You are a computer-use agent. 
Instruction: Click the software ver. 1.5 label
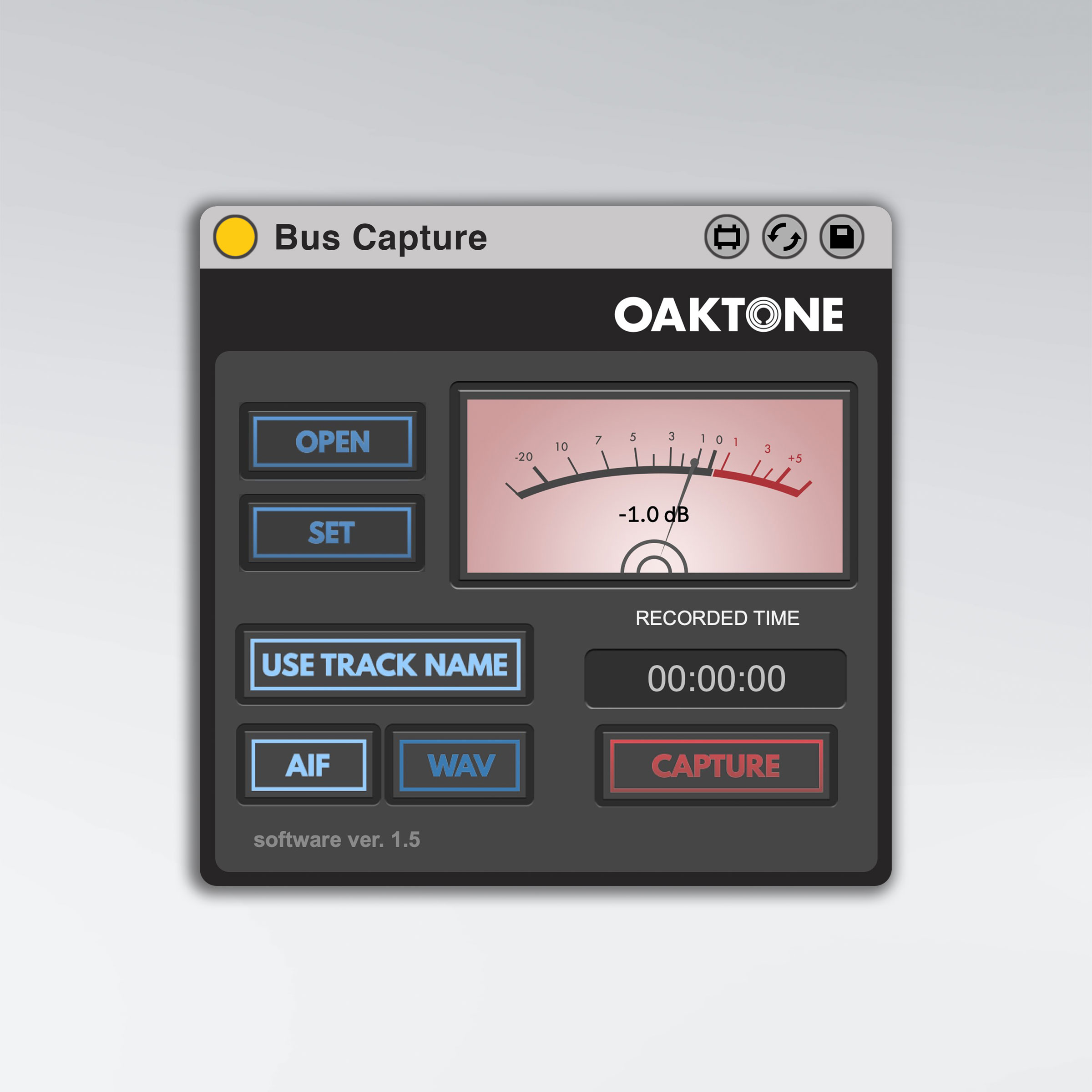[337, 839]
